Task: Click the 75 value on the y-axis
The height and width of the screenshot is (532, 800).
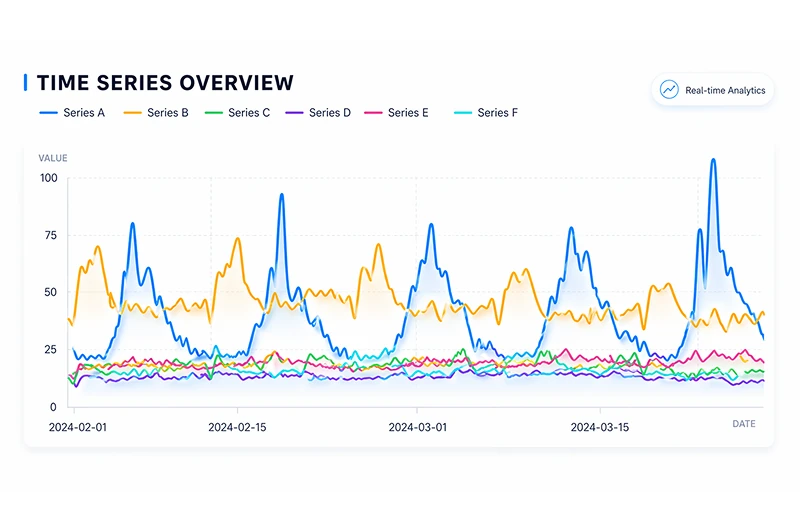Action: [x=51, y=235]
